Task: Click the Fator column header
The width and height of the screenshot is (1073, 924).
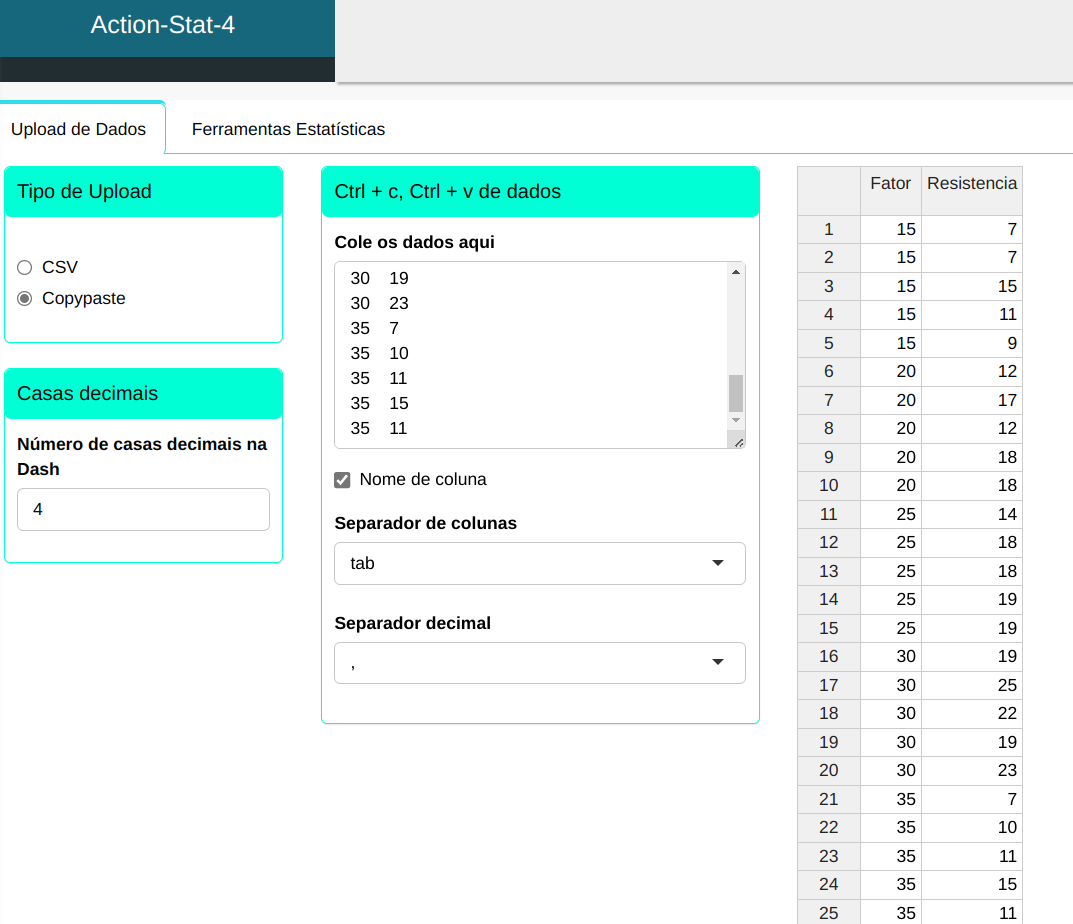Action: click(x=890, y=183)
